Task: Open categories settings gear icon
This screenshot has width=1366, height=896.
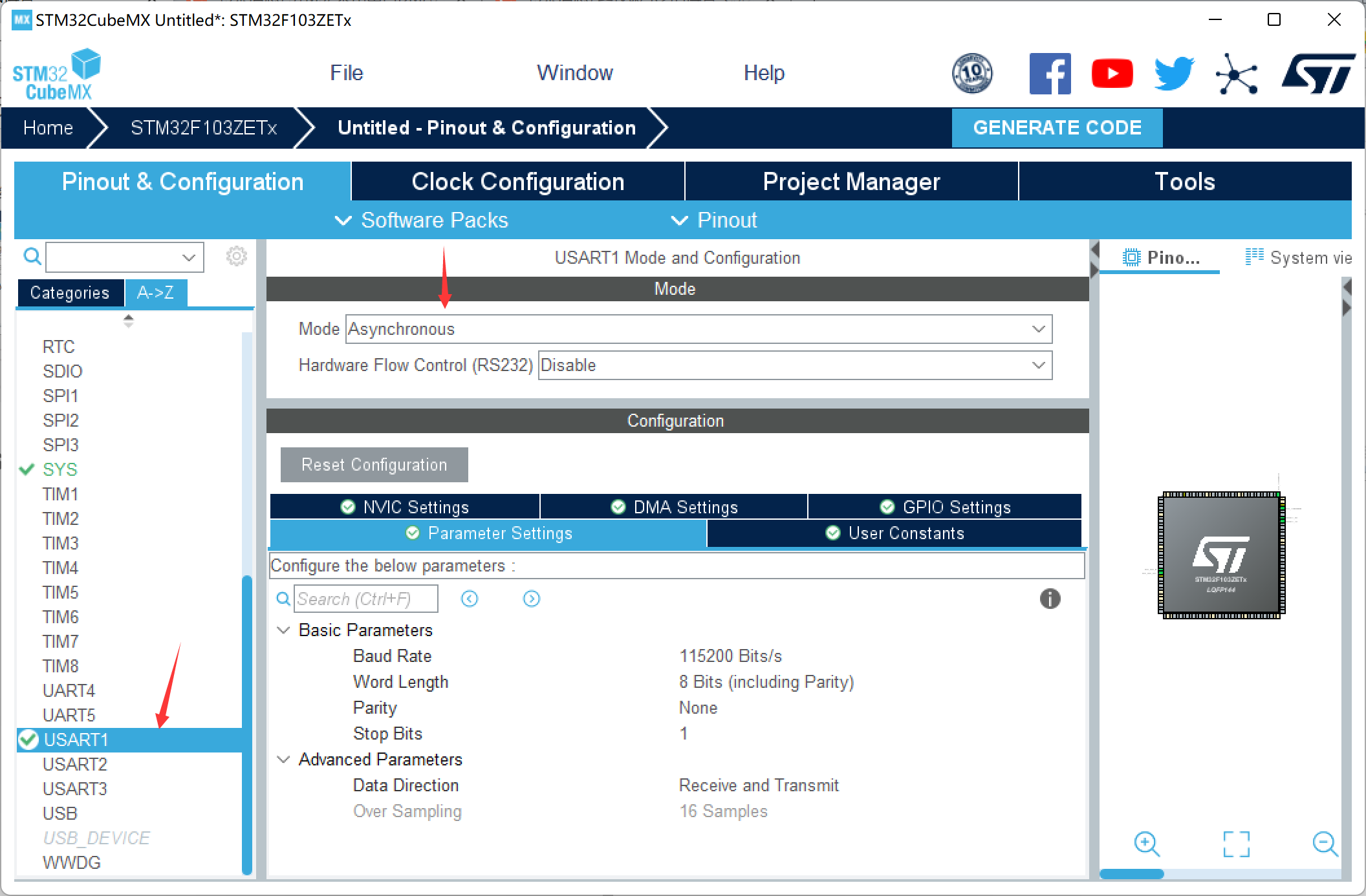Action: click(x=236, y=257)
